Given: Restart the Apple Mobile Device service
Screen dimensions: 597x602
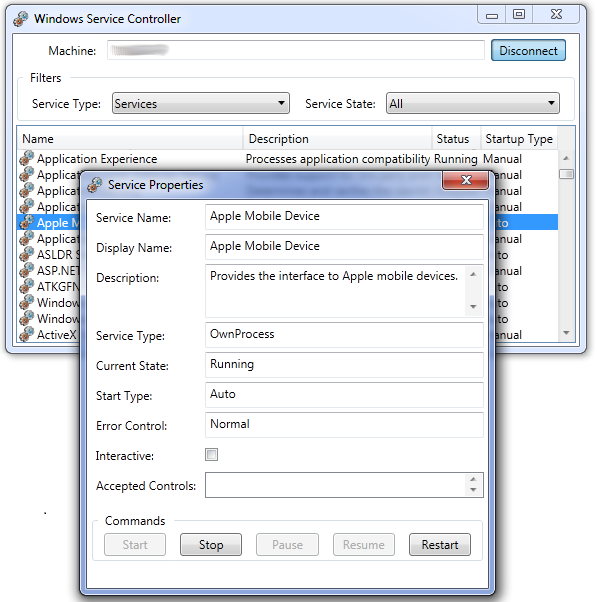Looking at the screenshot, I should [440, 544].
